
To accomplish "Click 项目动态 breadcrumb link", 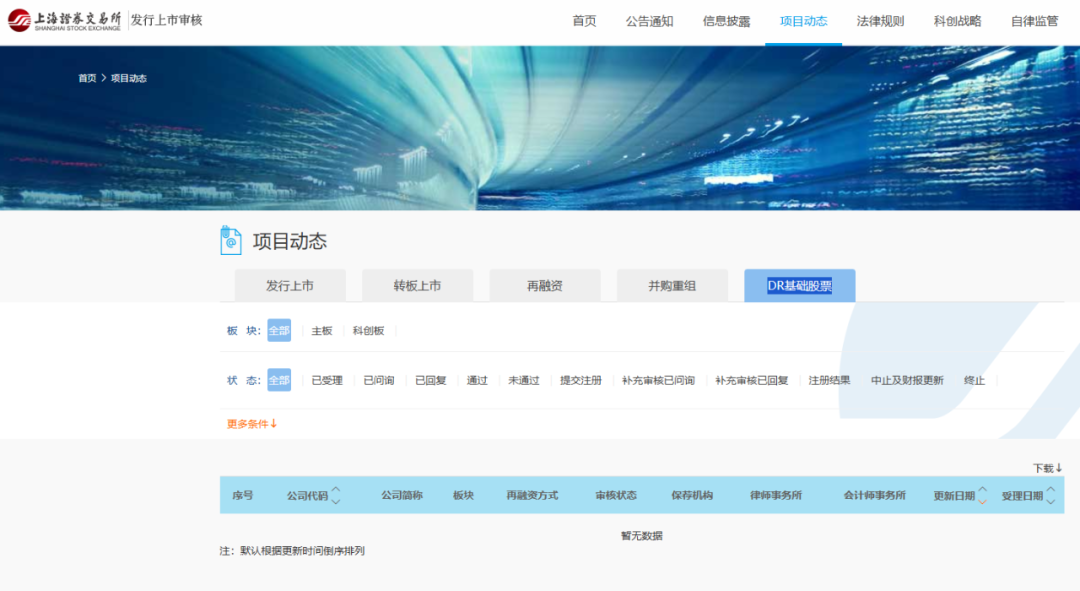I will coord(129,79).
